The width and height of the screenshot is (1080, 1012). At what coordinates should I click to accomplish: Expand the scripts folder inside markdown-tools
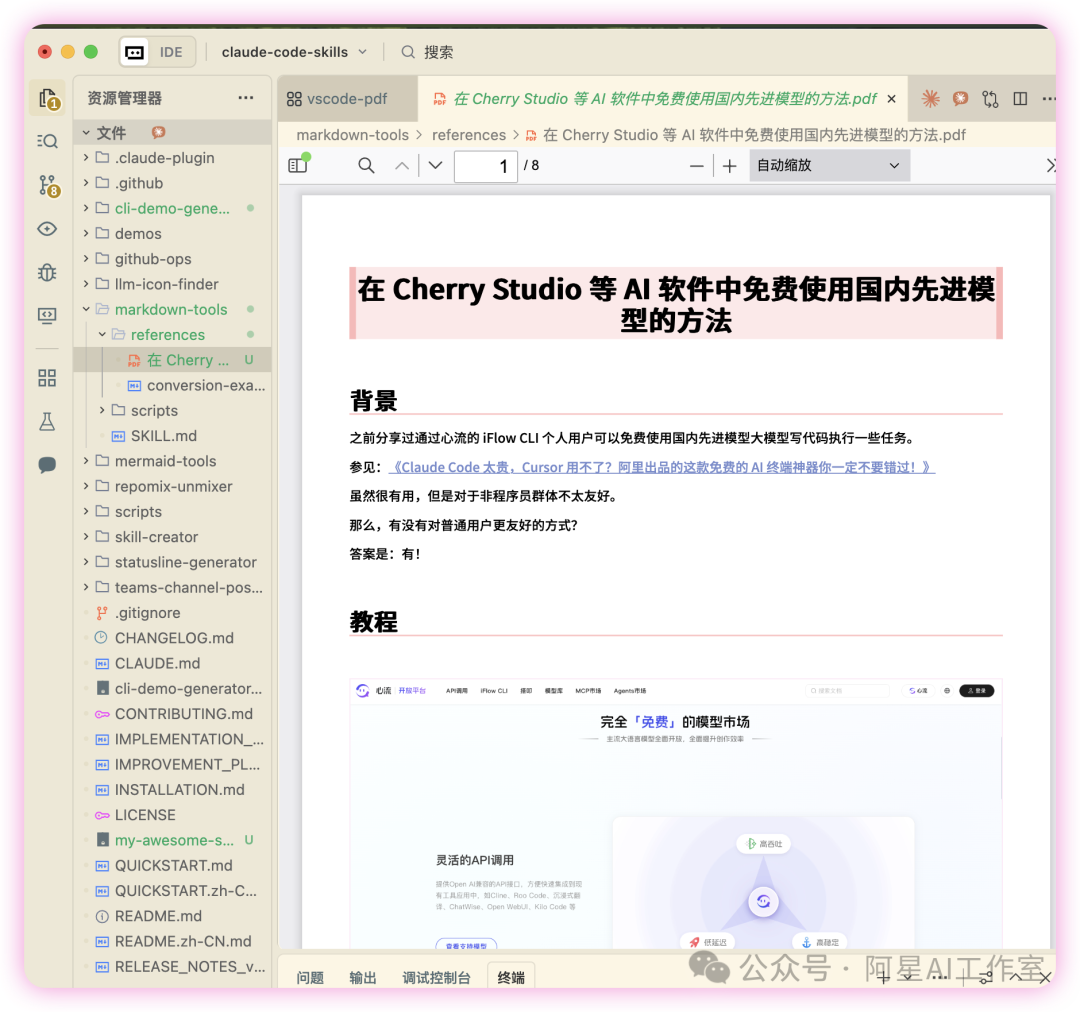(x=102, y=411)
